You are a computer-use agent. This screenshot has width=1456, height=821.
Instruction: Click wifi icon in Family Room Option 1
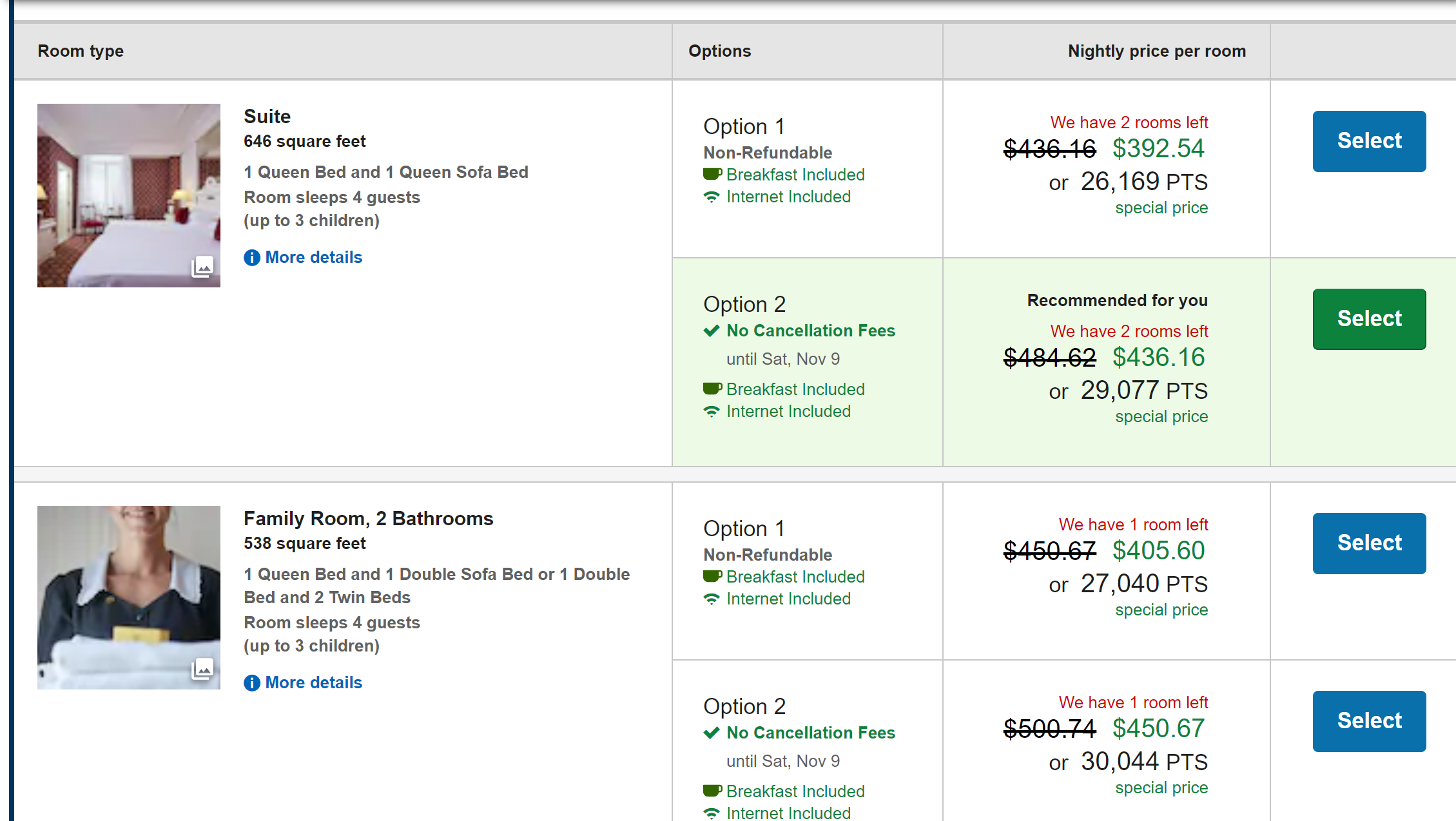pos(711,599)
